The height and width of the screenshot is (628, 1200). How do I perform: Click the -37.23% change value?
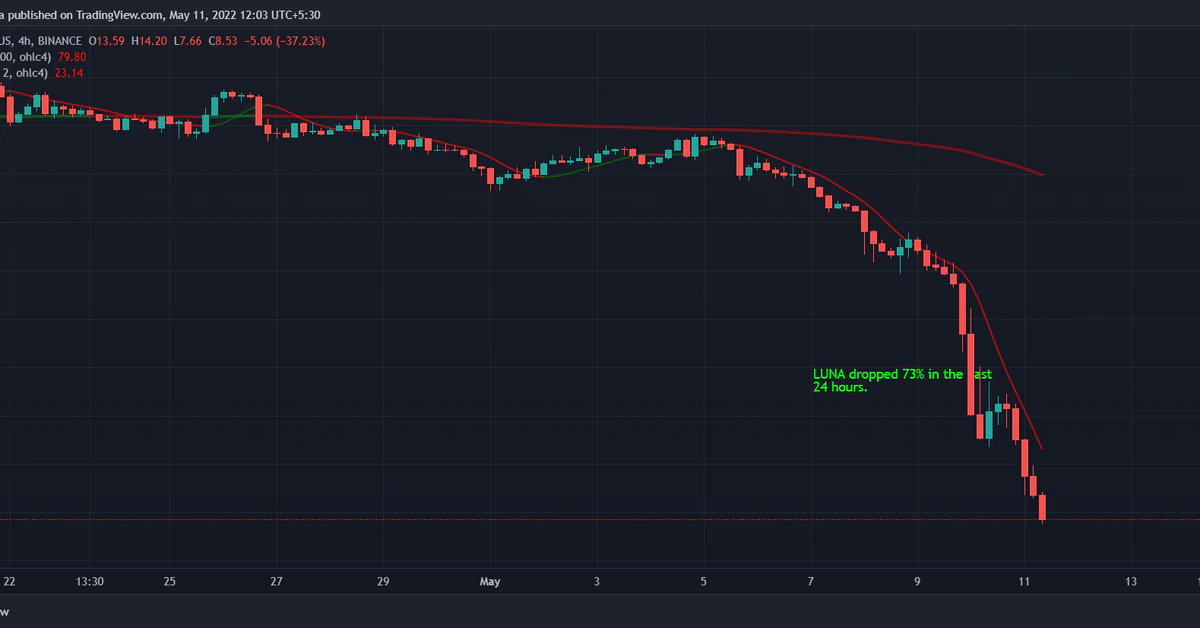click(x=289, y=41)
